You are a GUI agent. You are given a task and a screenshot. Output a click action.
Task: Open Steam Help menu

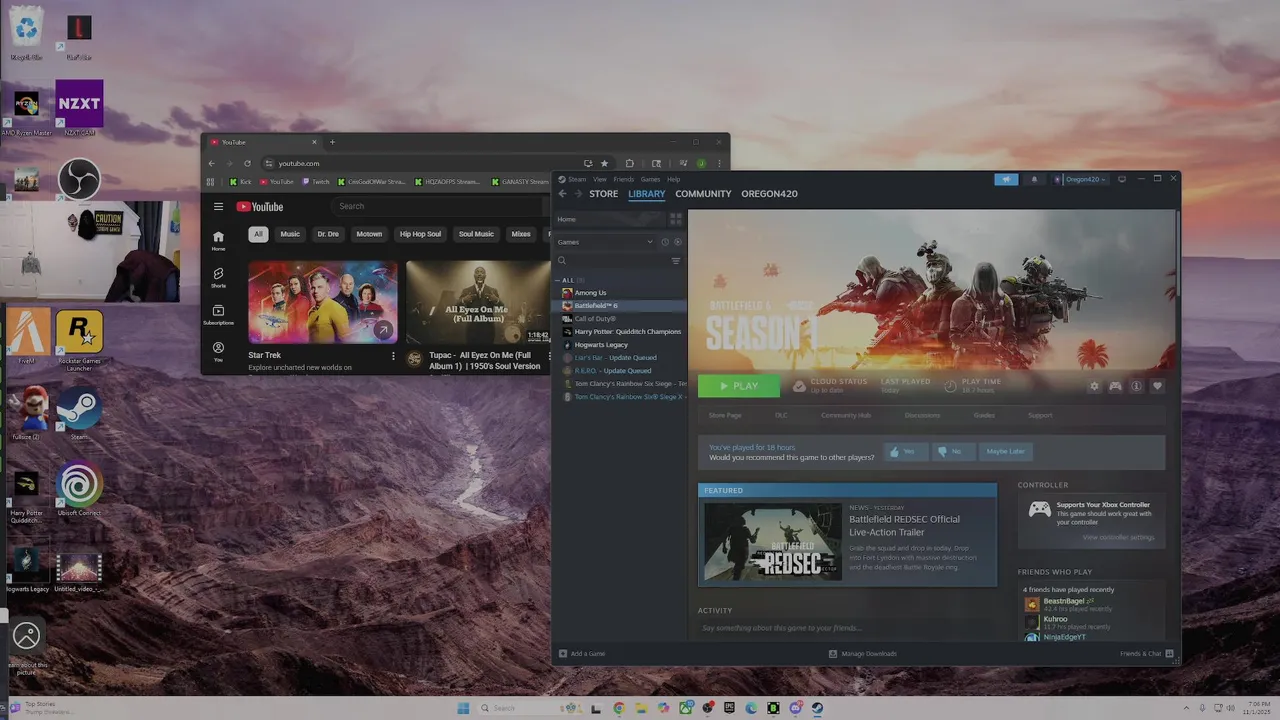tap(673, 179)
